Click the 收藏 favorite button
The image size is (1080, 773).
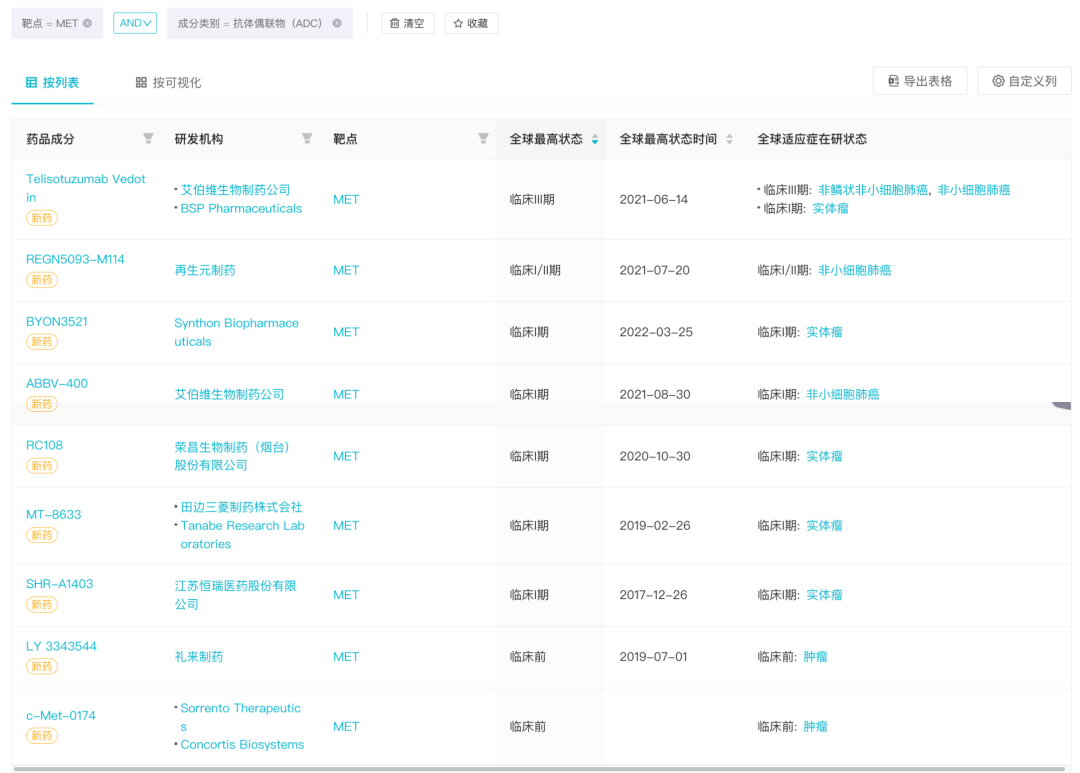click(x=471, y=23)
